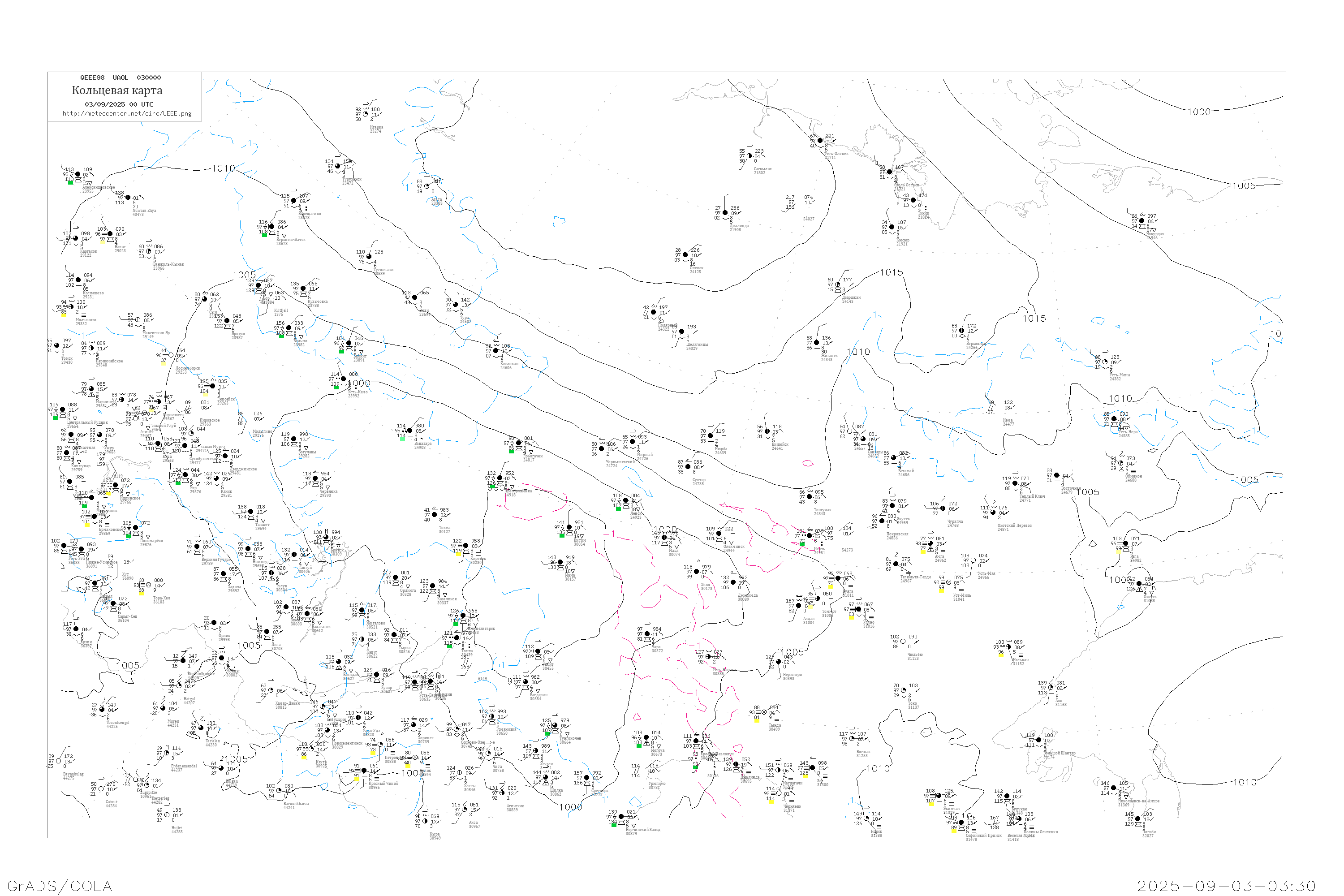Click the empty sky circle at Усть-Мая

click(x=973, y=560)
